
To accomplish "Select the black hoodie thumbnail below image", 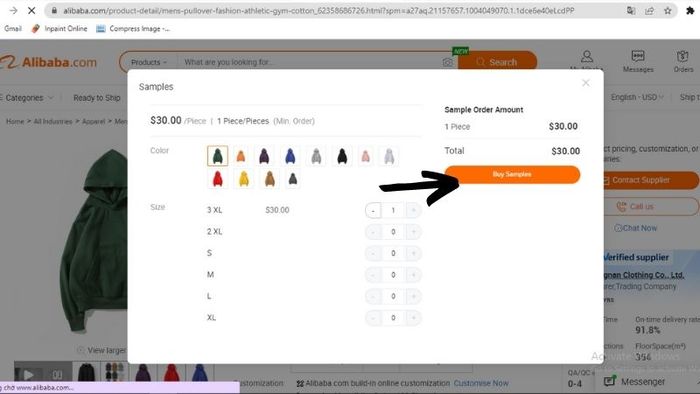I will point(86,373).
